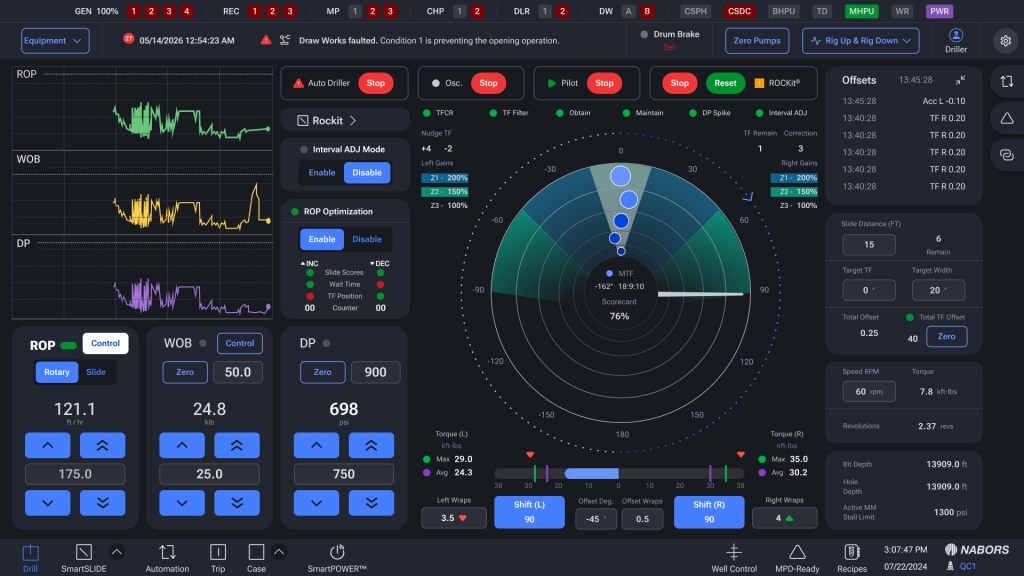1024x576 pixels.
Task: Disable ROP Optimization
Action: [367, 239]
